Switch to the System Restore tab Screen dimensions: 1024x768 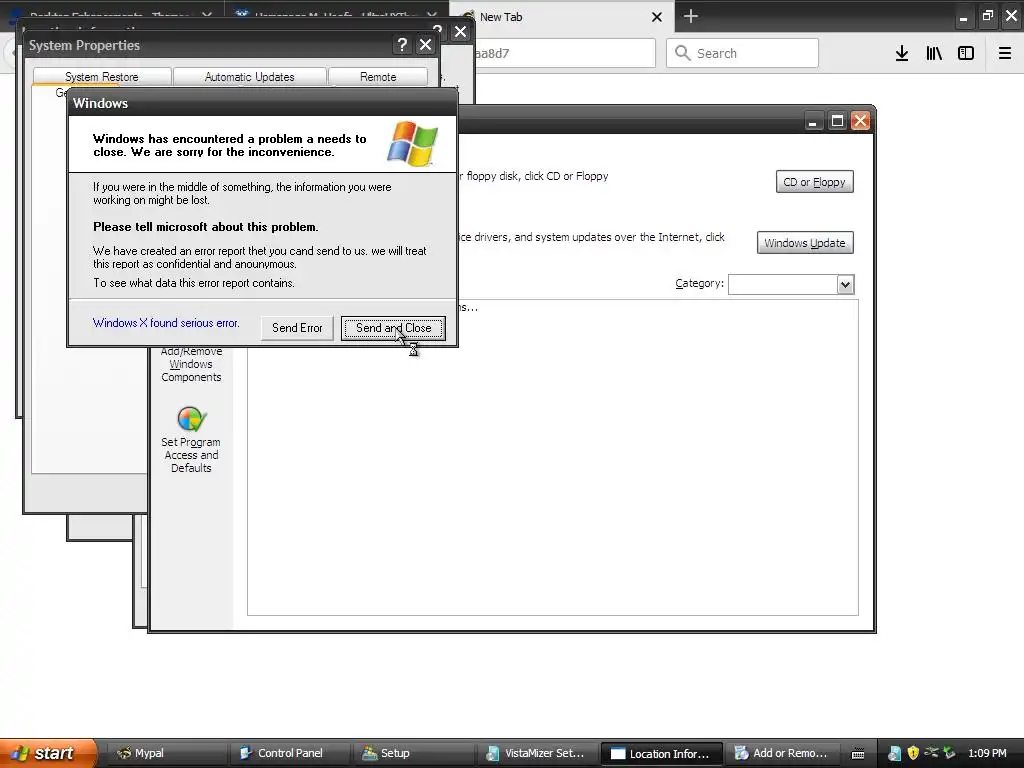(x=102, y=76)
